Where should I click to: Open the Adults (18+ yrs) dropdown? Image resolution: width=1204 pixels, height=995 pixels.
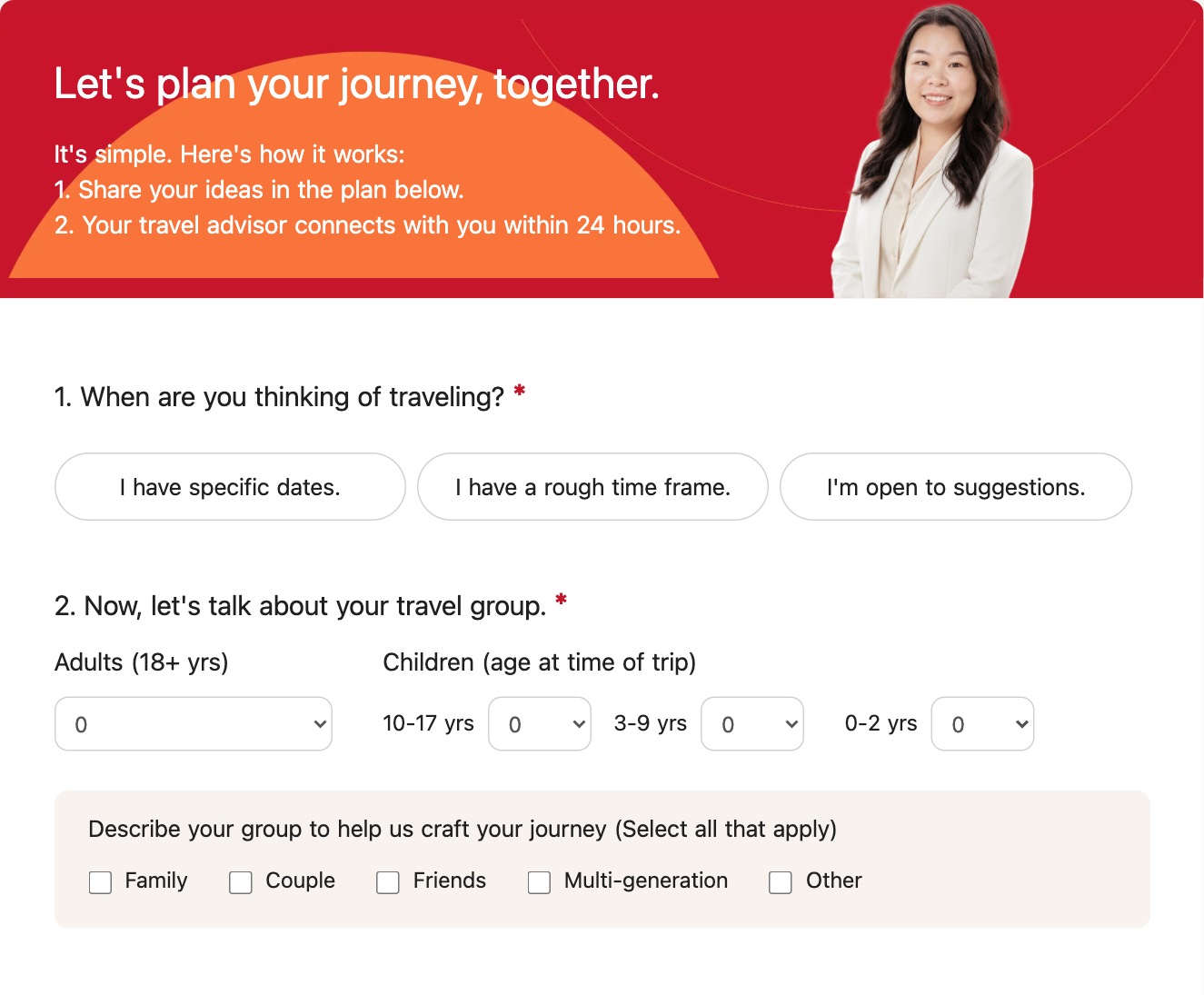pos(194,724)
